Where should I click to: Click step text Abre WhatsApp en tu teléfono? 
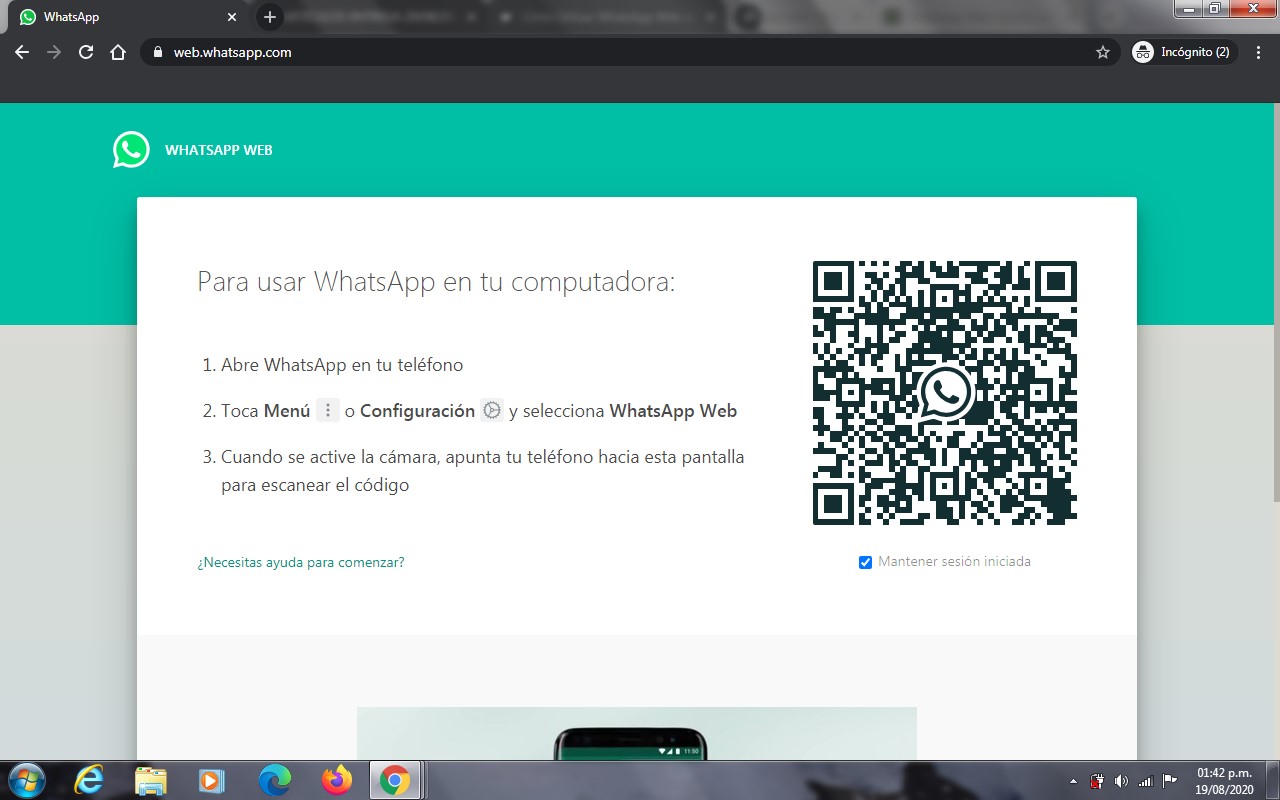[x=342, y=365]
